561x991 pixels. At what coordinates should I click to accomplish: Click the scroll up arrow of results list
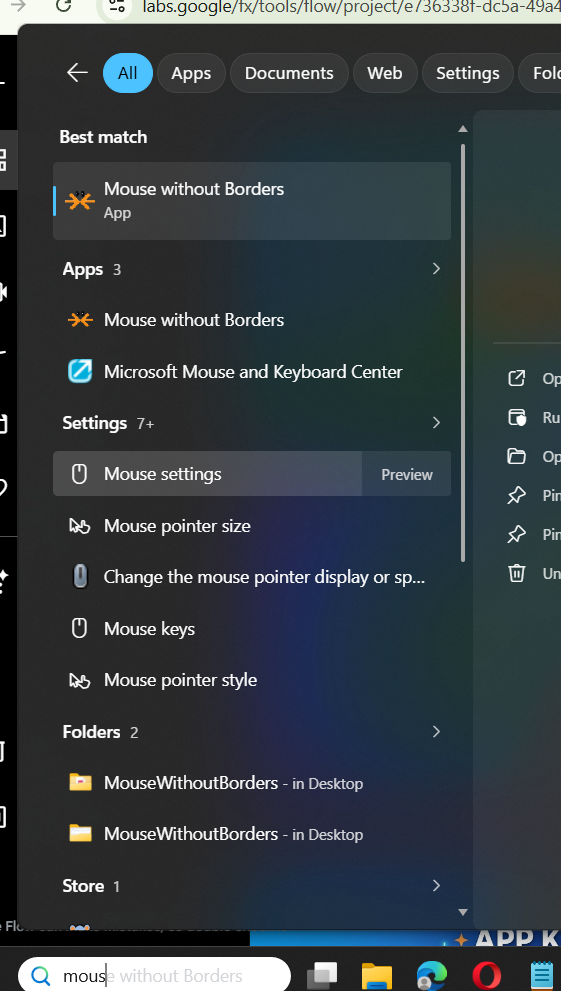tap(462, 129)
